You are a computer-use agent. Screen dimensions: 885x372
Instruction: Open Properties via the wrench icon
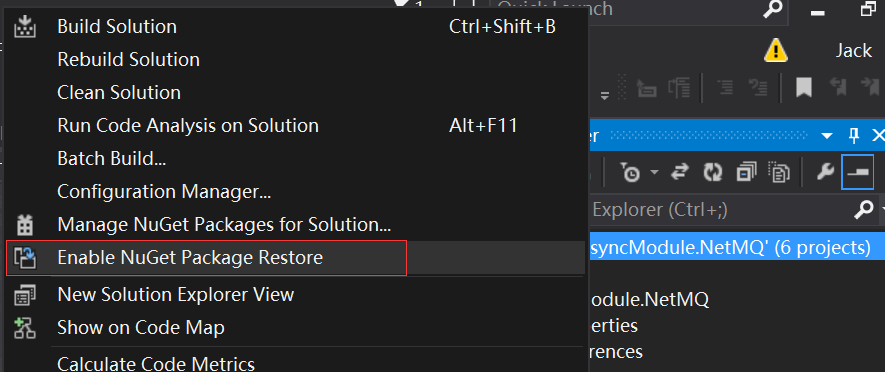(x=825, y=172)
